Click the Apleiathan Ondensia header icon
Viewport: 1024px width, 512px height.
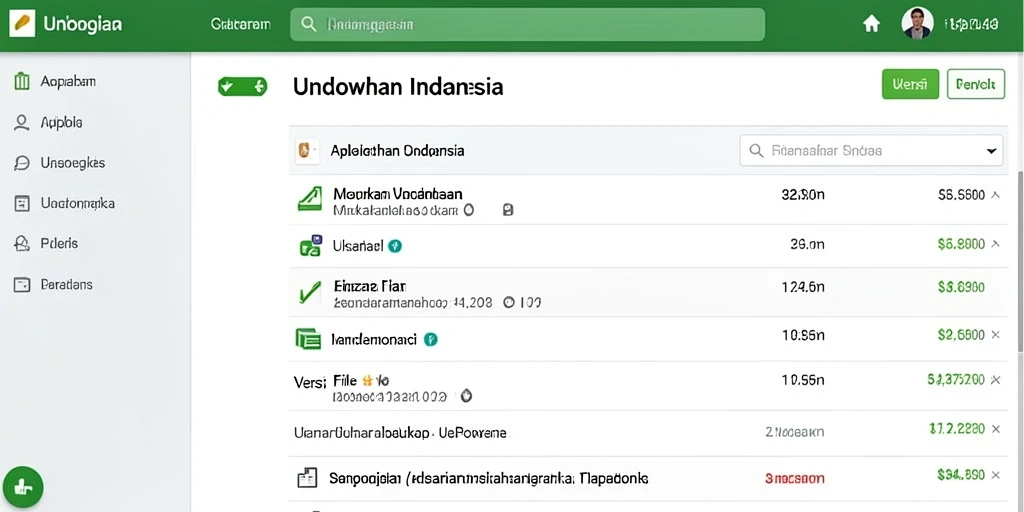[x=308, y=151]
